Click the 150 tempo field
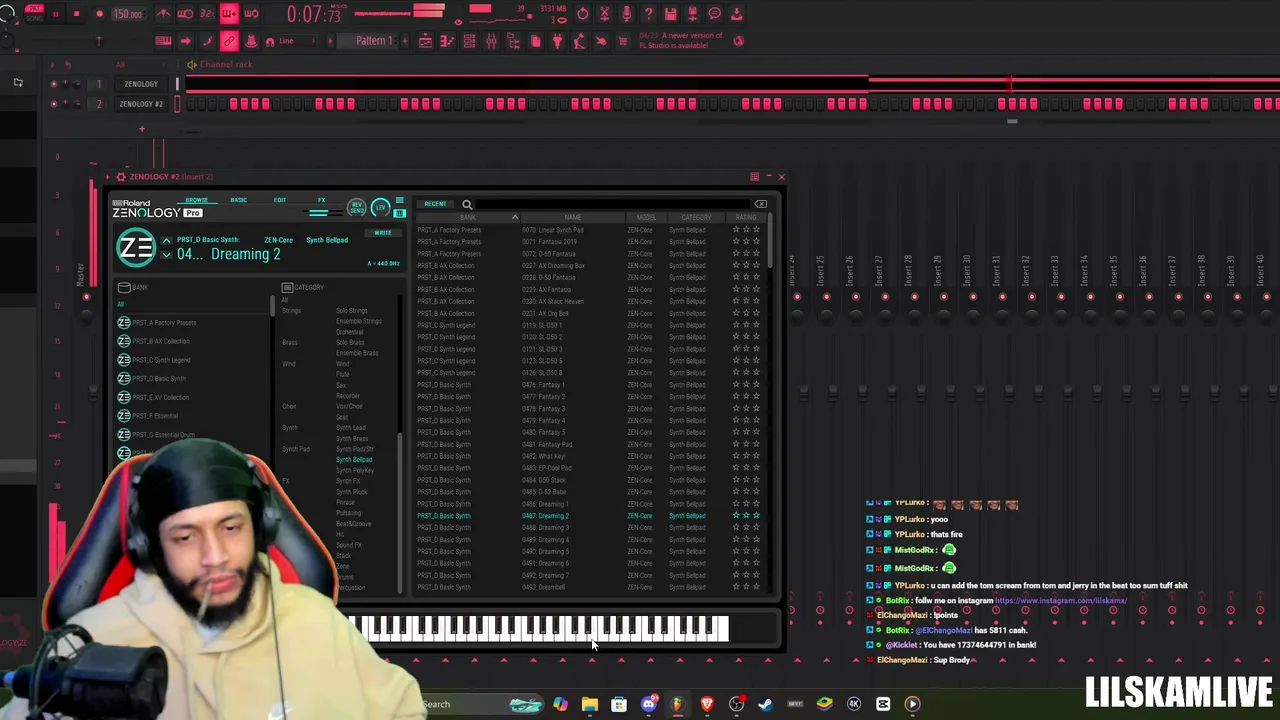 coord(127,14)
